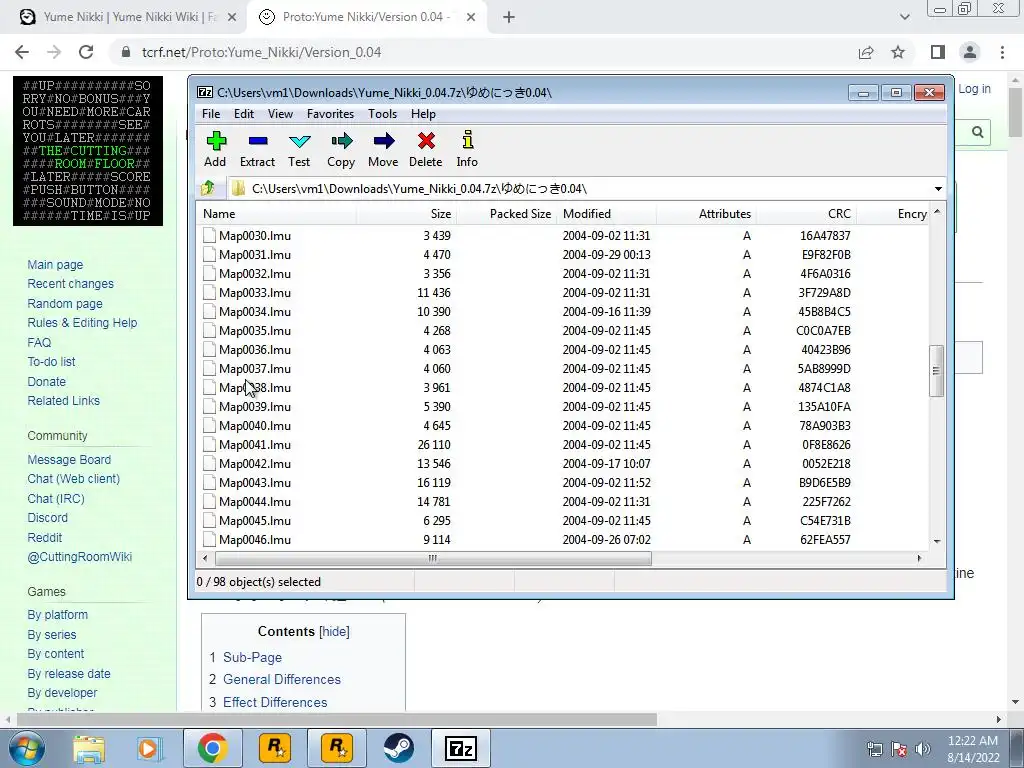Open the media player taskbar icon
Viewport: 1024px width, 768px height.
click(150, 748)
